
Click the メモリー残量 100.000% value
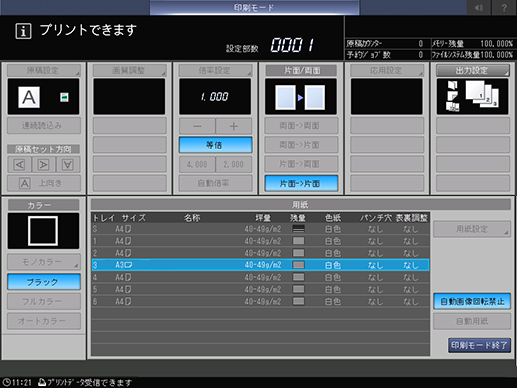coord(496,44)
